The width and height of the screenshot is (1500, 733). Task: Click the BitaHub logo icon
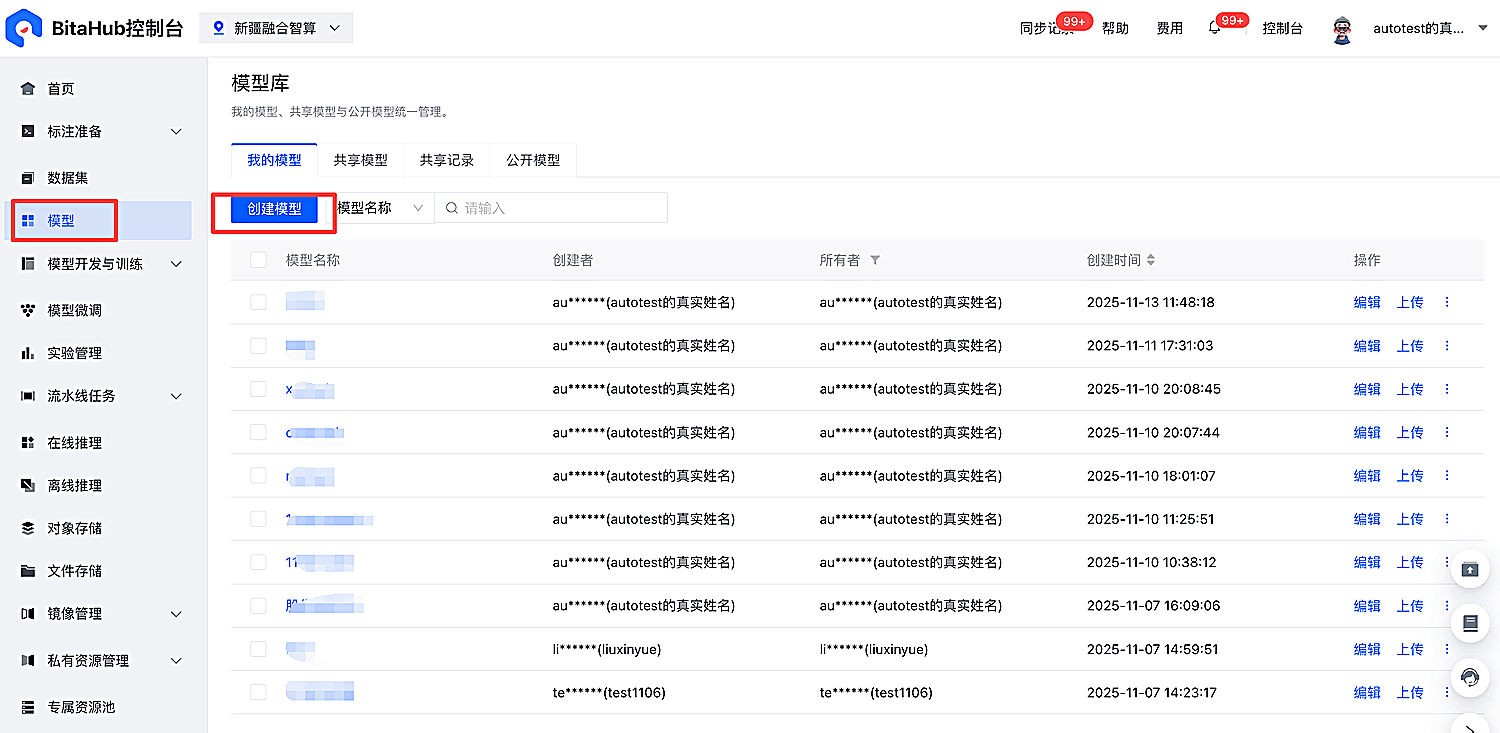click(x=23, y=28)
